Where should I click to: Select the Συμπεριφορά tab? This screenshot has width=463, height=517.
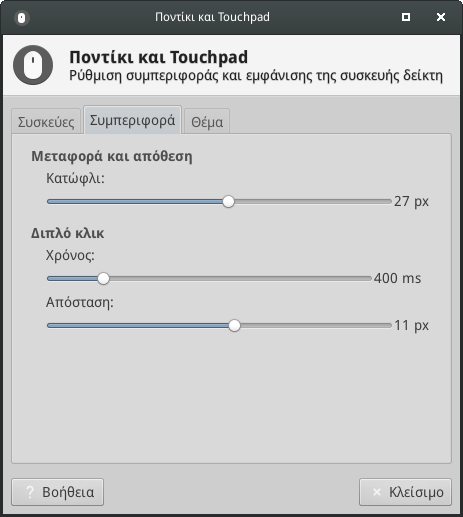pos(132,120)
